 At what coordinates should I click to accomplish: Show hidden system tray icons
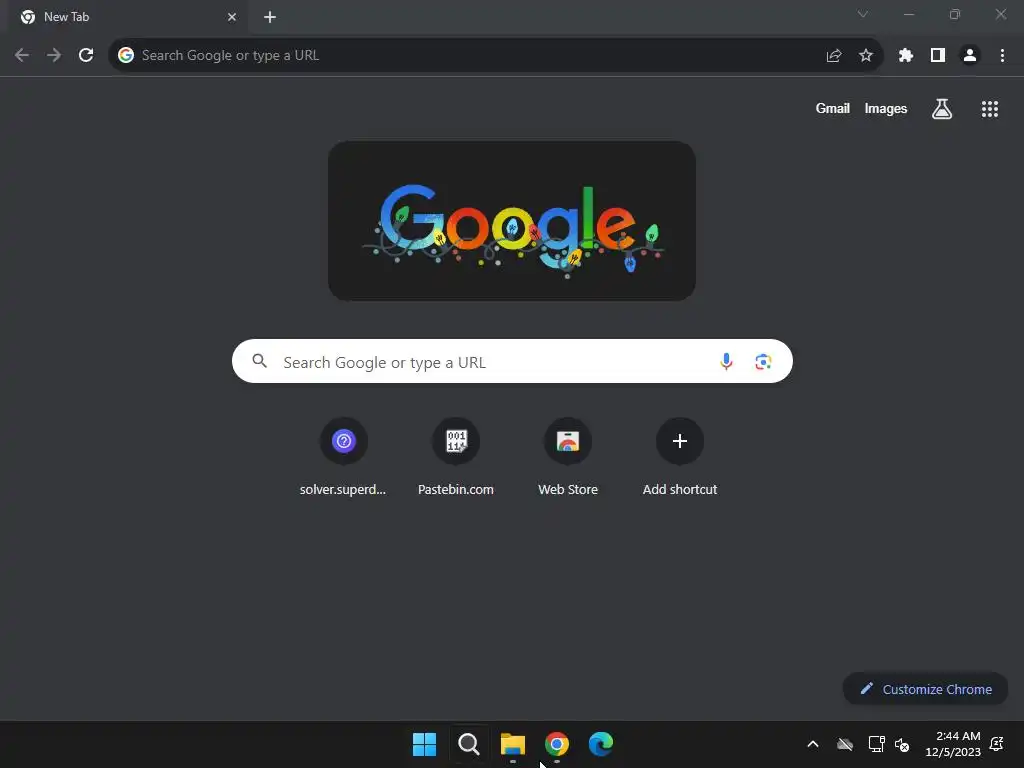813,744
